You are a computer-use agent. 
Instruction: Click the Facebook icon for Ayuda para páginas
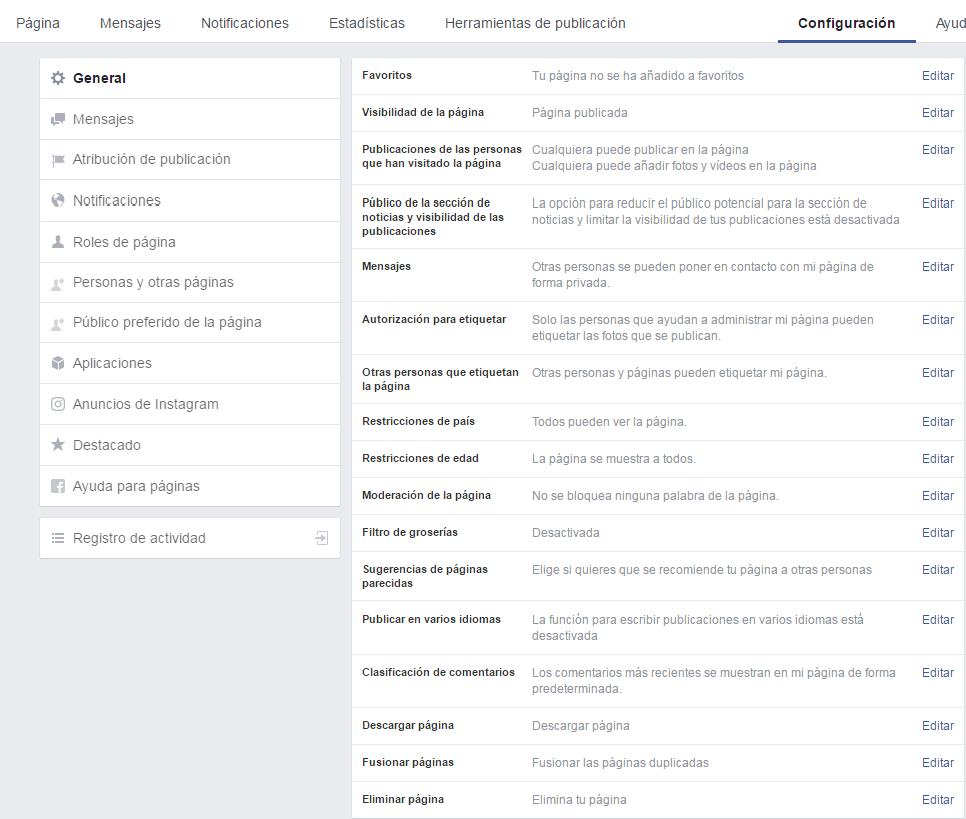point(58,487)
